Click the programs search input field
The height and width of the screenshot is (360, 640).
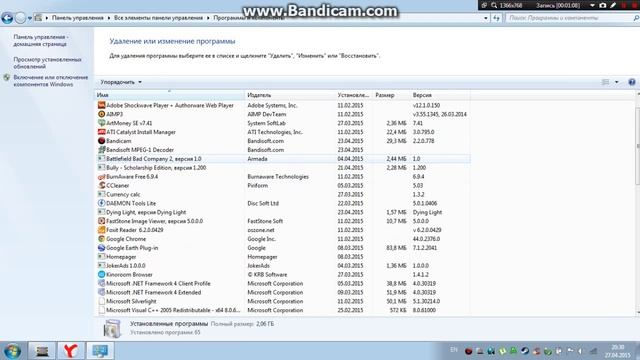point(569,18)
